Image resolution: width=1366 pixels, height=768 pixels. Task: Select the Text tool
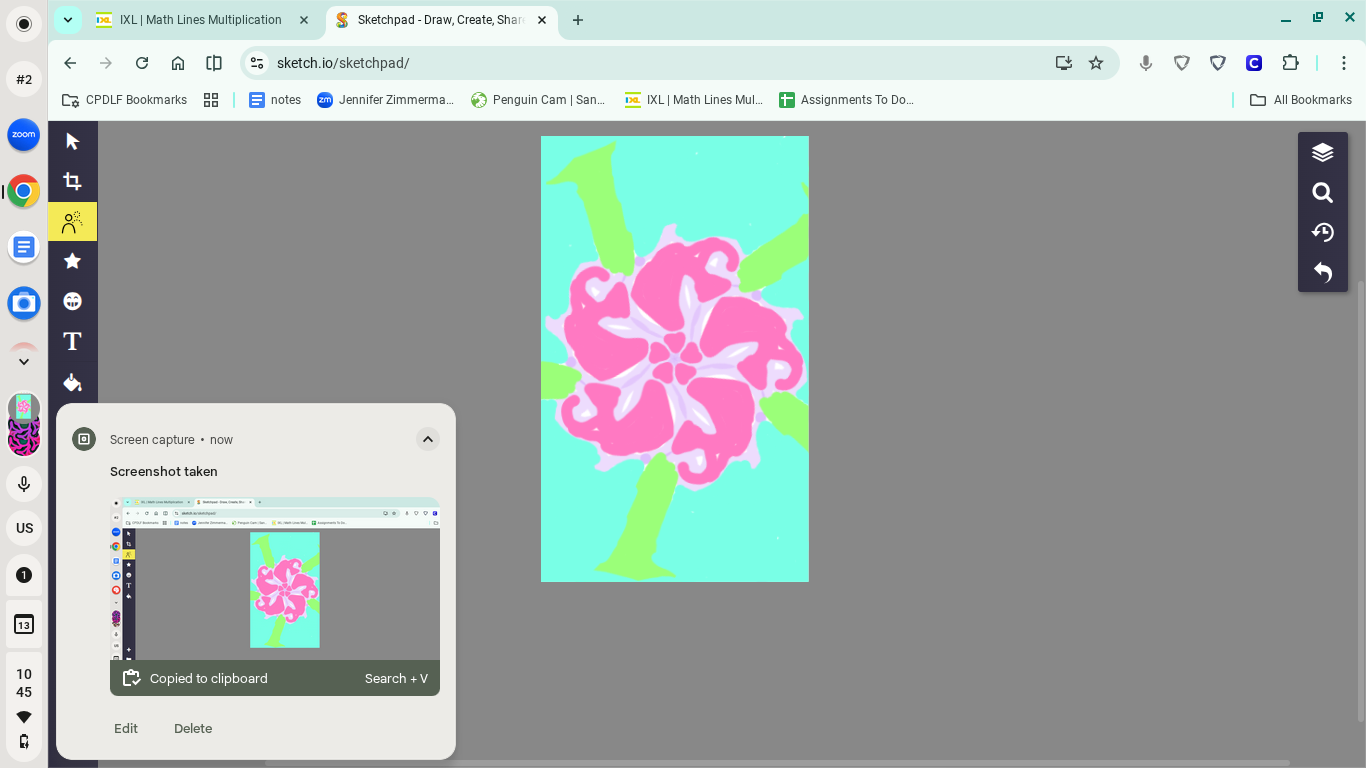[x=72, y=341]
